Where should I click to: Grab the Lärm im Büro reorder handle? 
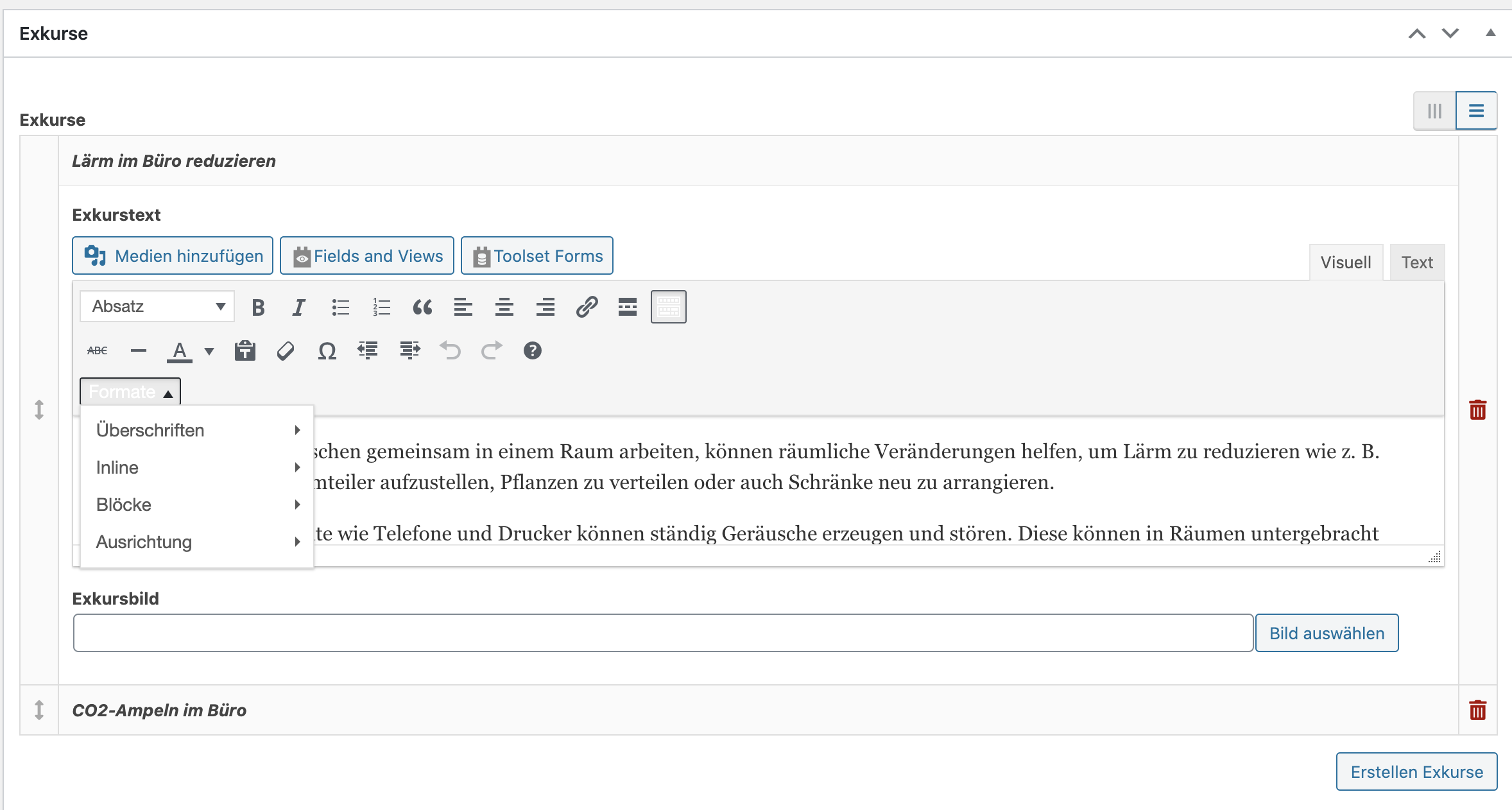pyautogui.click(x=39, y=409)
